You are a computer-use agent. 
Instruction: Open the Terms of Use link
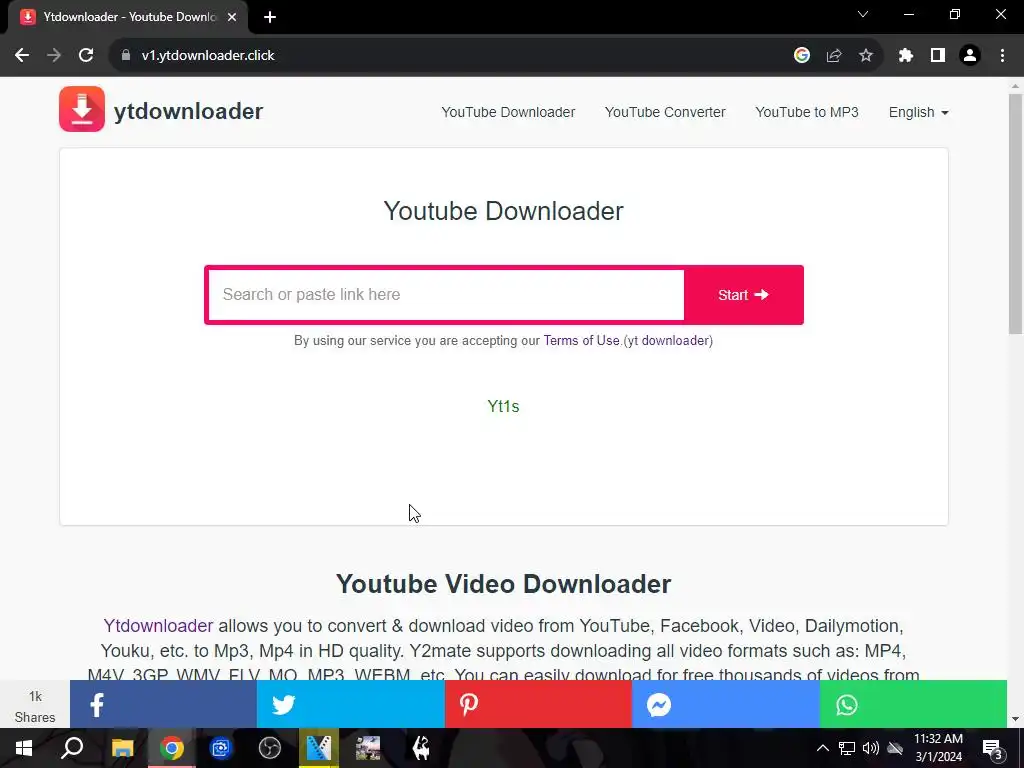point(581,341)
